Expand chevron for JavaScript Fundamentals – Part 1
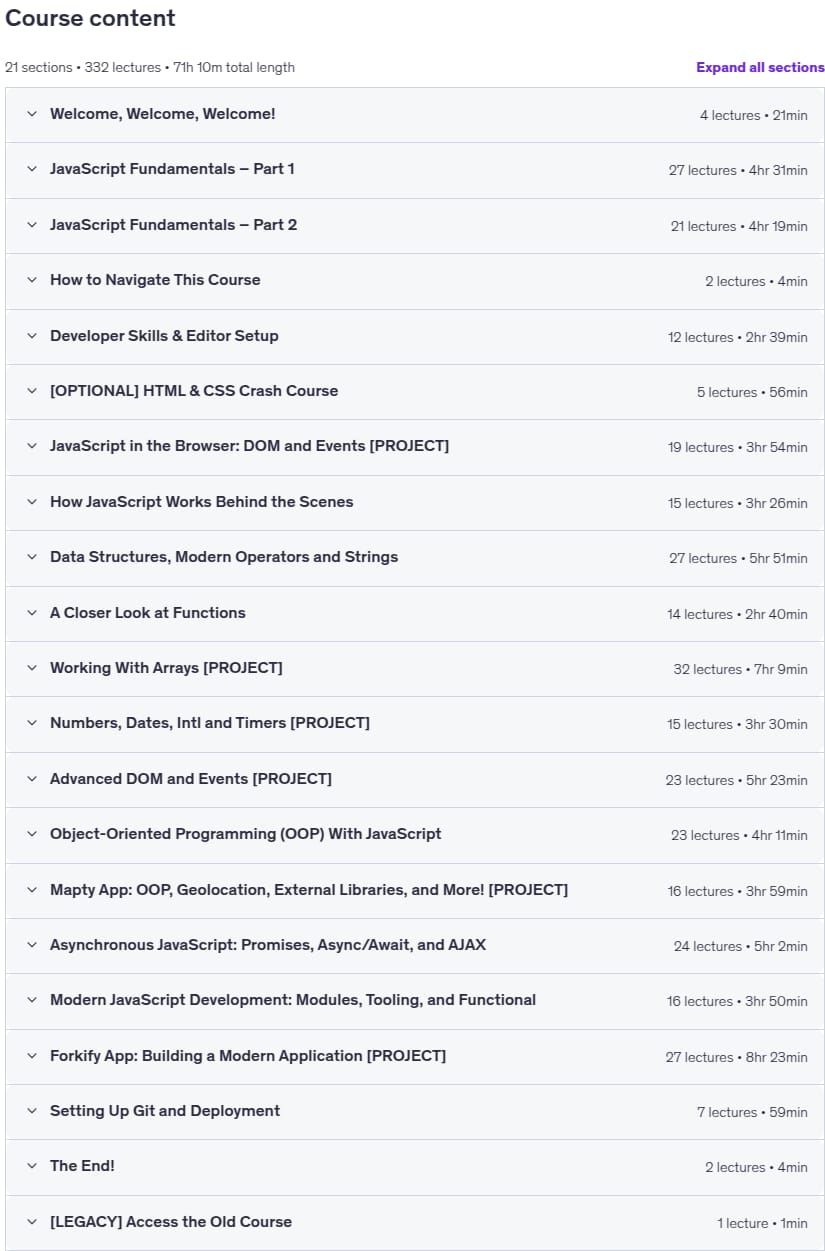The height and width of the screenshot is (1251, 825). click(x=32, y=170)
